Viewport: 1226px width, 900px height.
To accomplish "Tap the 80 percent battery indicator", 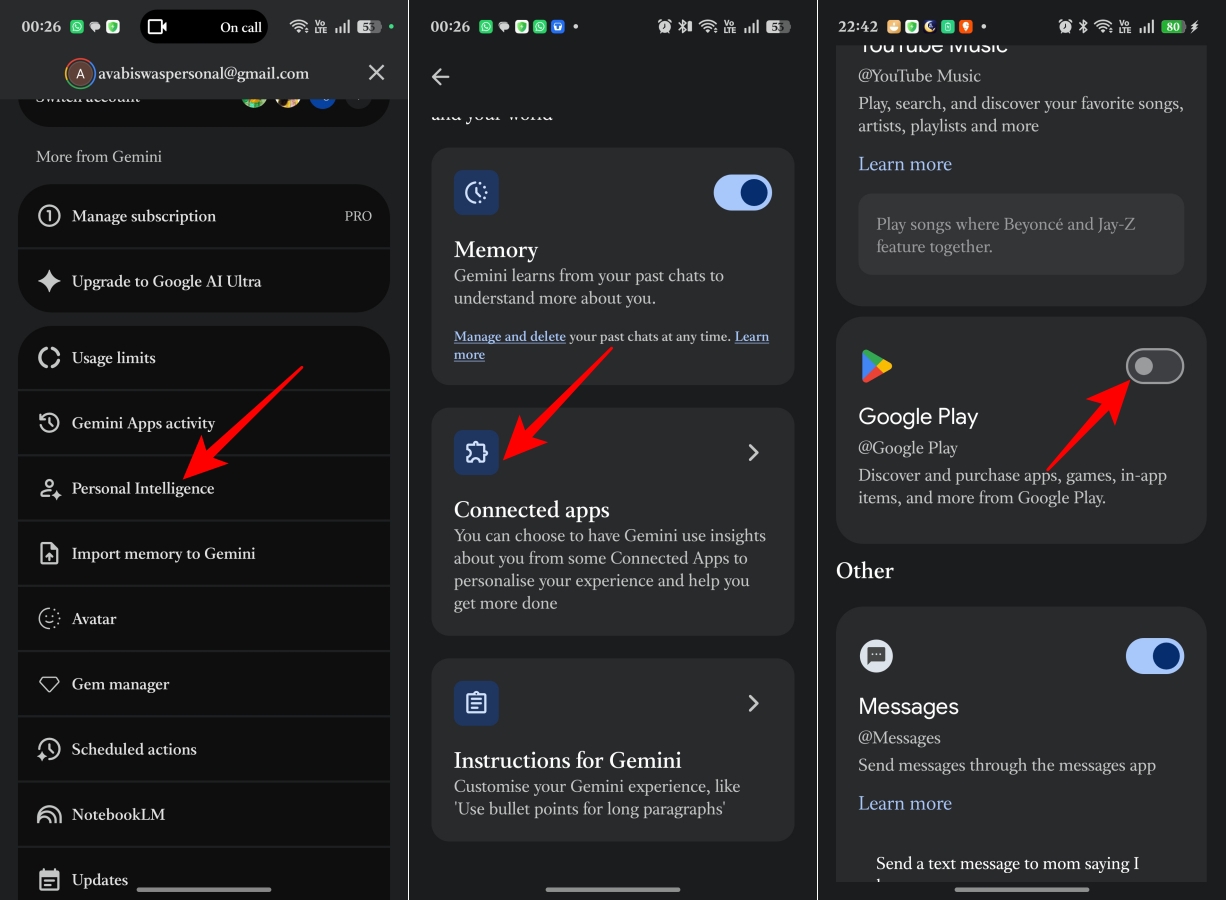I will tap(1172, 27).
